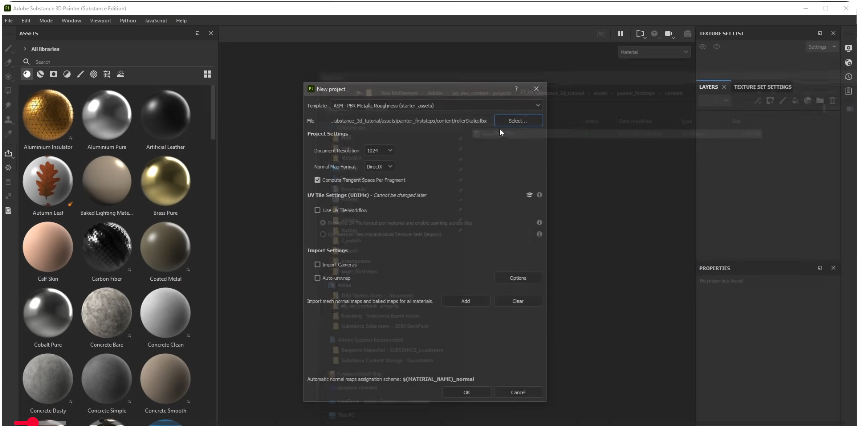Screen dimensions: 859x426
Task: Enable Auto-unwrap checkbox
Action: 317,278
